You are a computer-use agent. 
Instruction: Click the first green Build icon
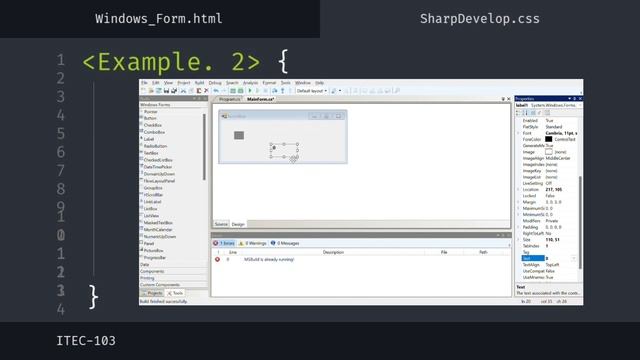[x=233, y=91]
